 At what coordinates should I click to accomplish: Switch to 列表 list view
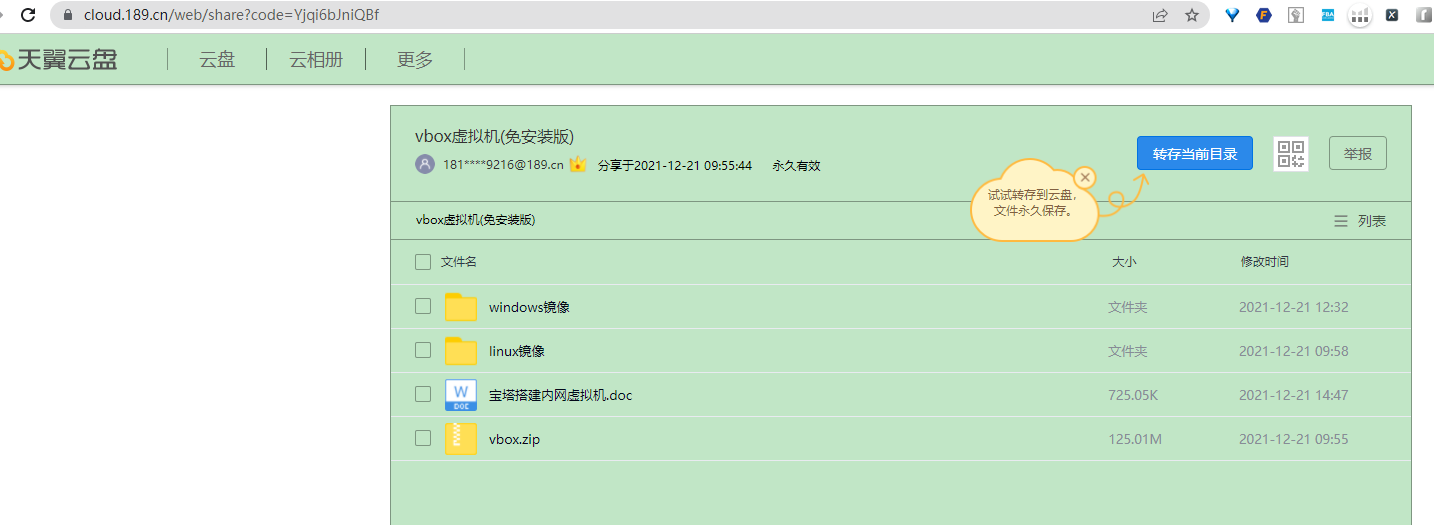click(1360, 221)
